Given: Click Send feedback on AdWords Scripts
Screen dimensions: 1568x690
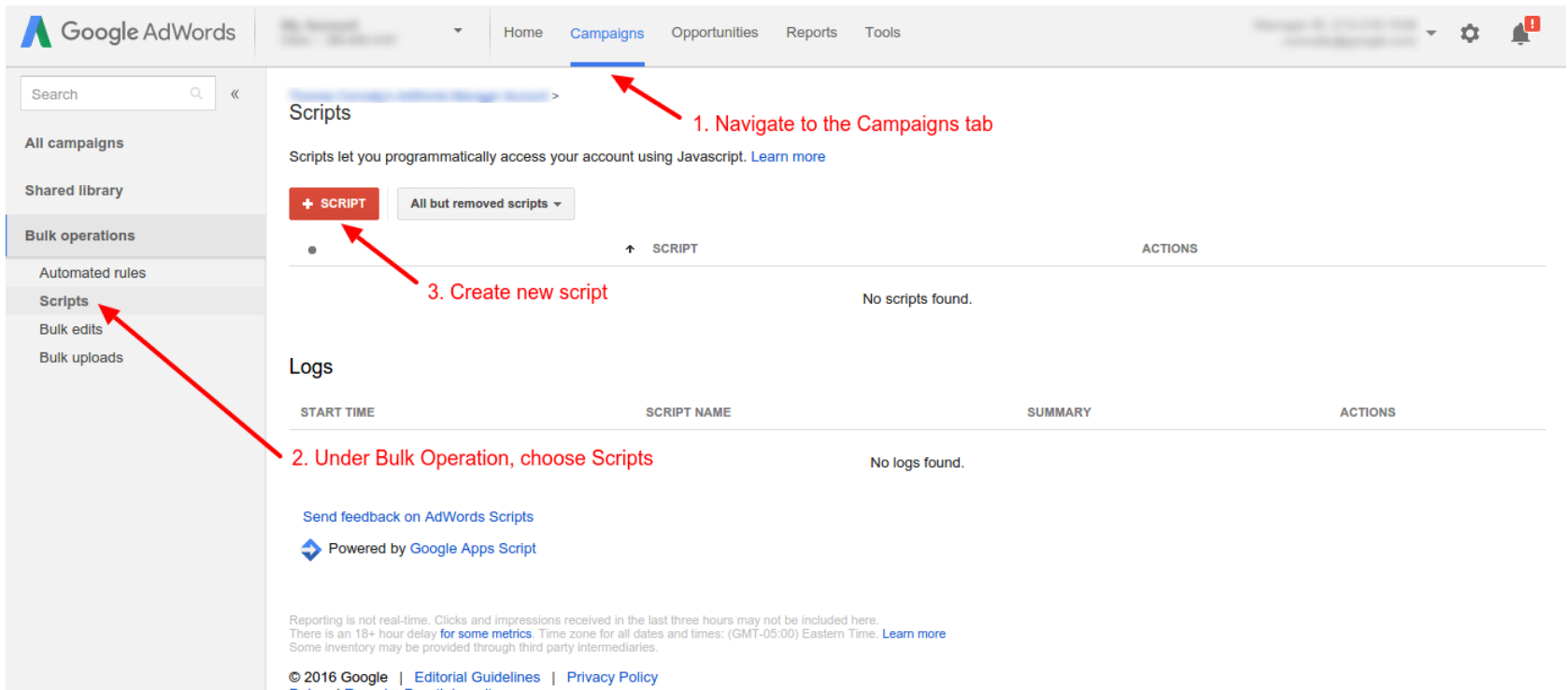Looking at the screenshot, I should tap(418, 517).
